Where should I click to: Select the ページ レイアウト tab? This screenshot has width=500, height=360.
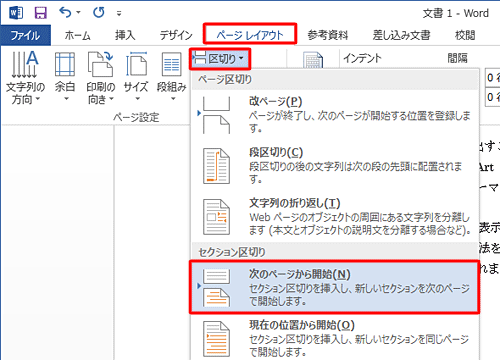point(250,35)
